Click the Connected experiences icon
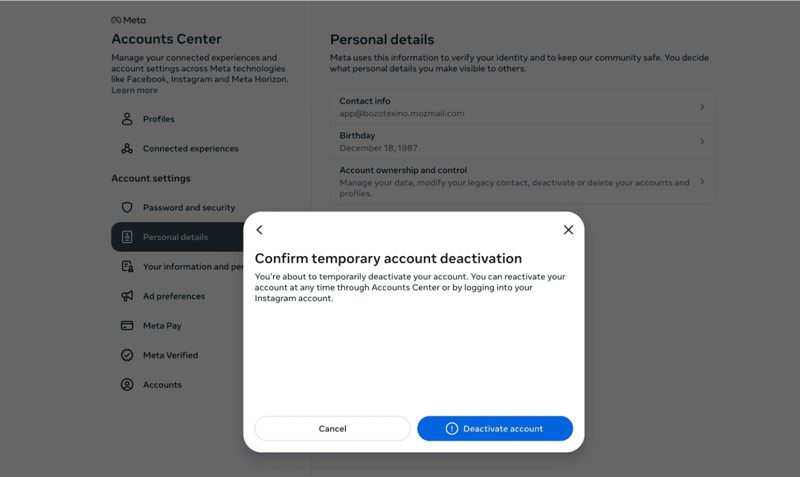This screenshot has width=800, height=477. click(127, 149)
